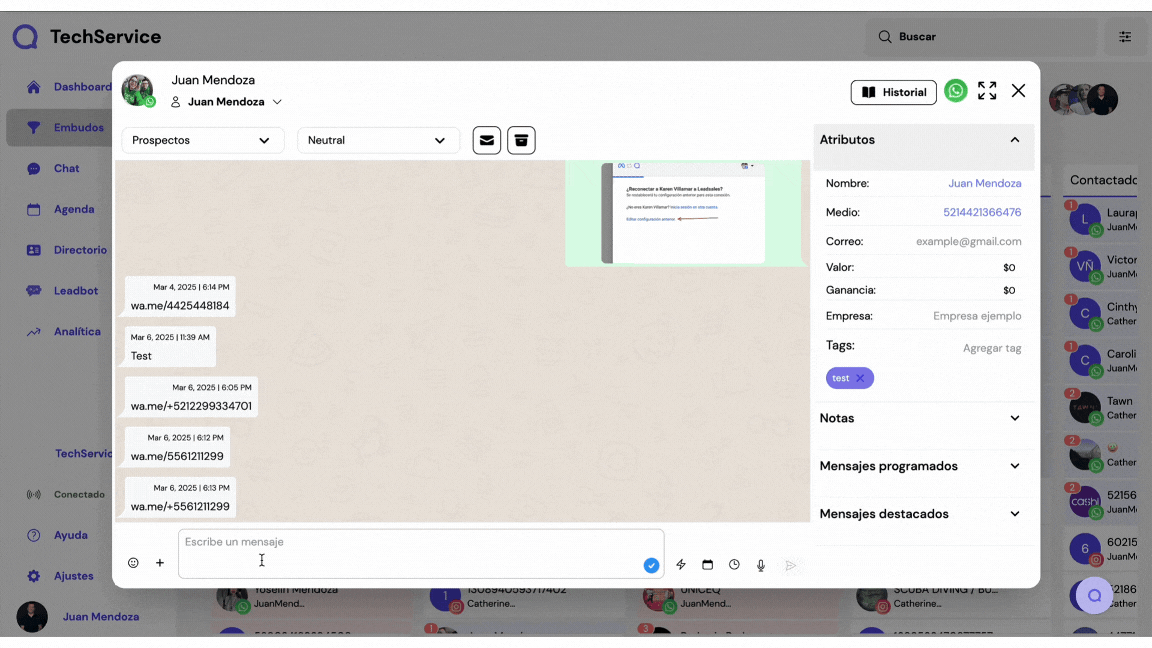Toggle the blue checkmark in message box
This screenshot has width=1152, height=648.
[651, 566]
